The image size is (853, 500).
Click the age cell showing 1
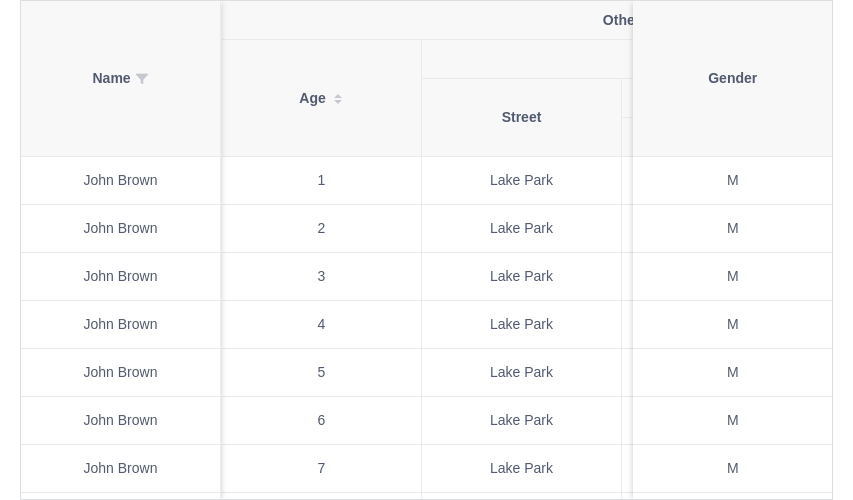(x=321, y=181)
